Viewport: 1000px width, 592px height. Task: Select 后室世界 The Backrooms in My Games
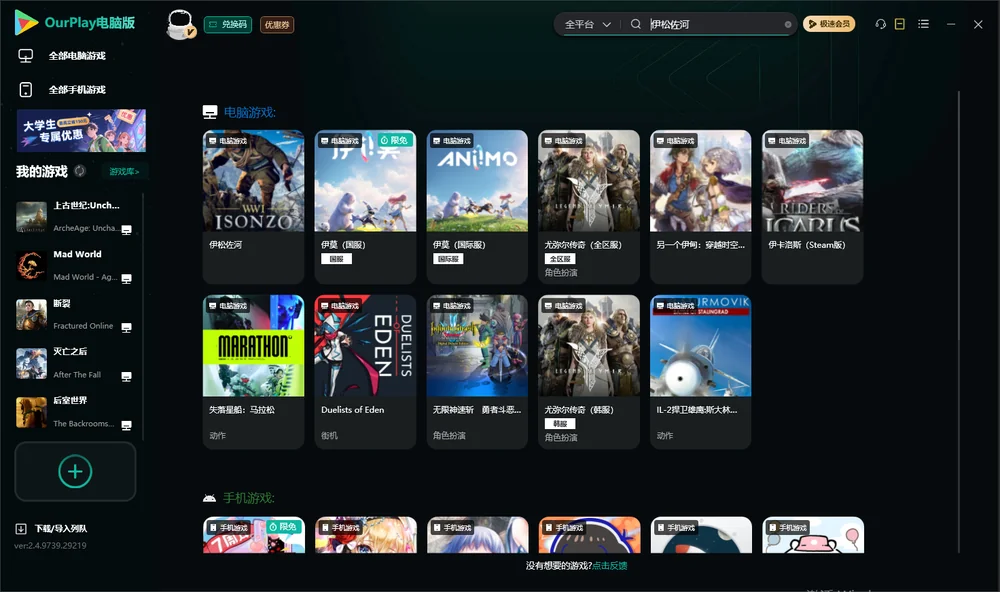75,412
